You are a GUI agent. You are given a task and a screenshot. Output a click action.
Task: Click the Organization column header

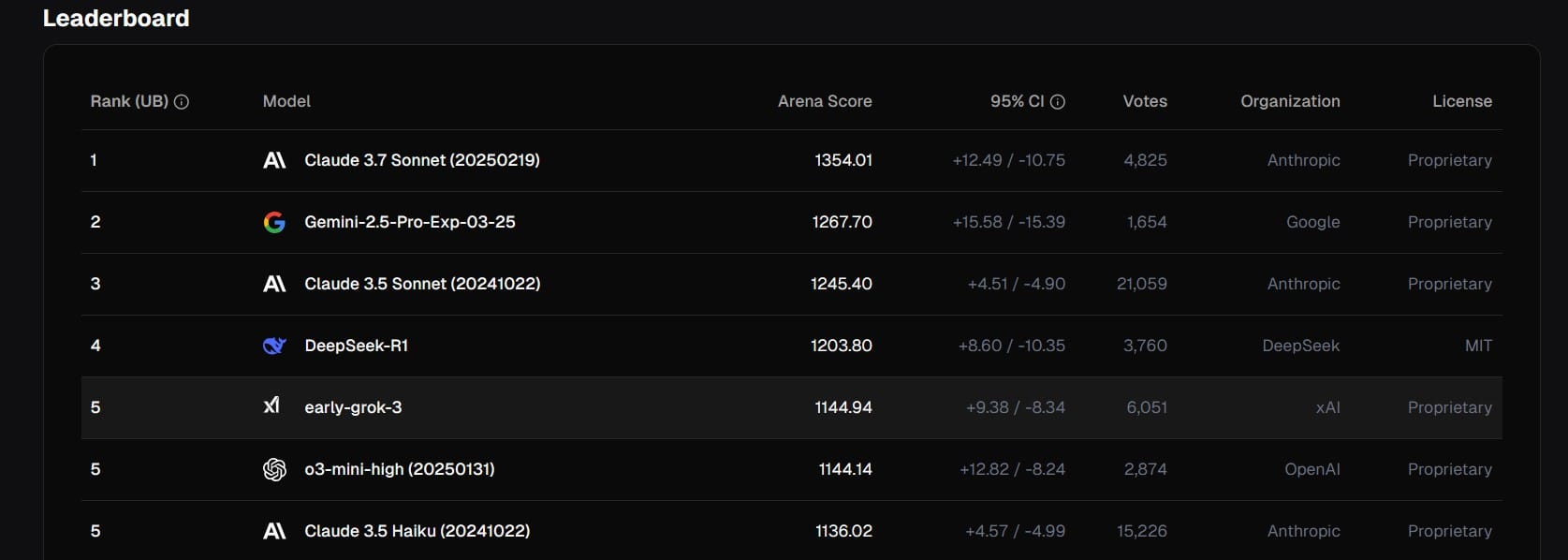[1290, 101]
